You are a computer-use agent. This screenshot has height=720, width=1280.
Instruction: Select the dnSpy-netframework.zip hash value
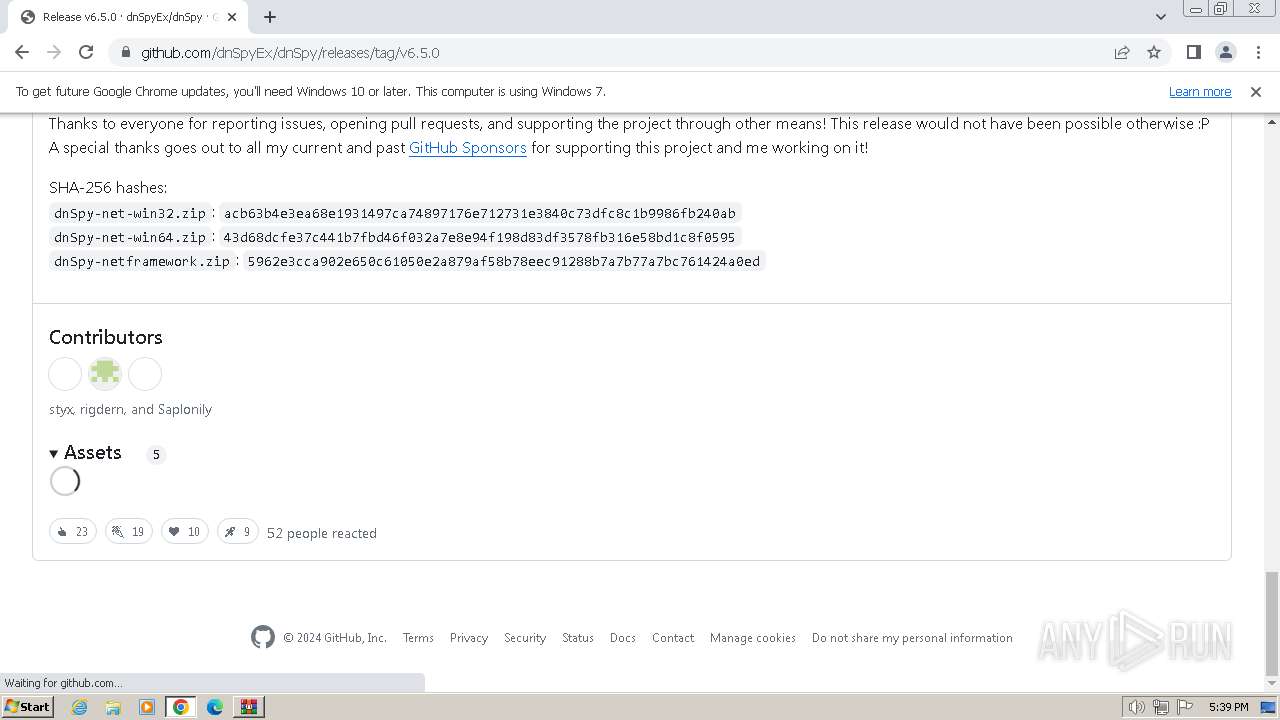[x=504, y=261]
